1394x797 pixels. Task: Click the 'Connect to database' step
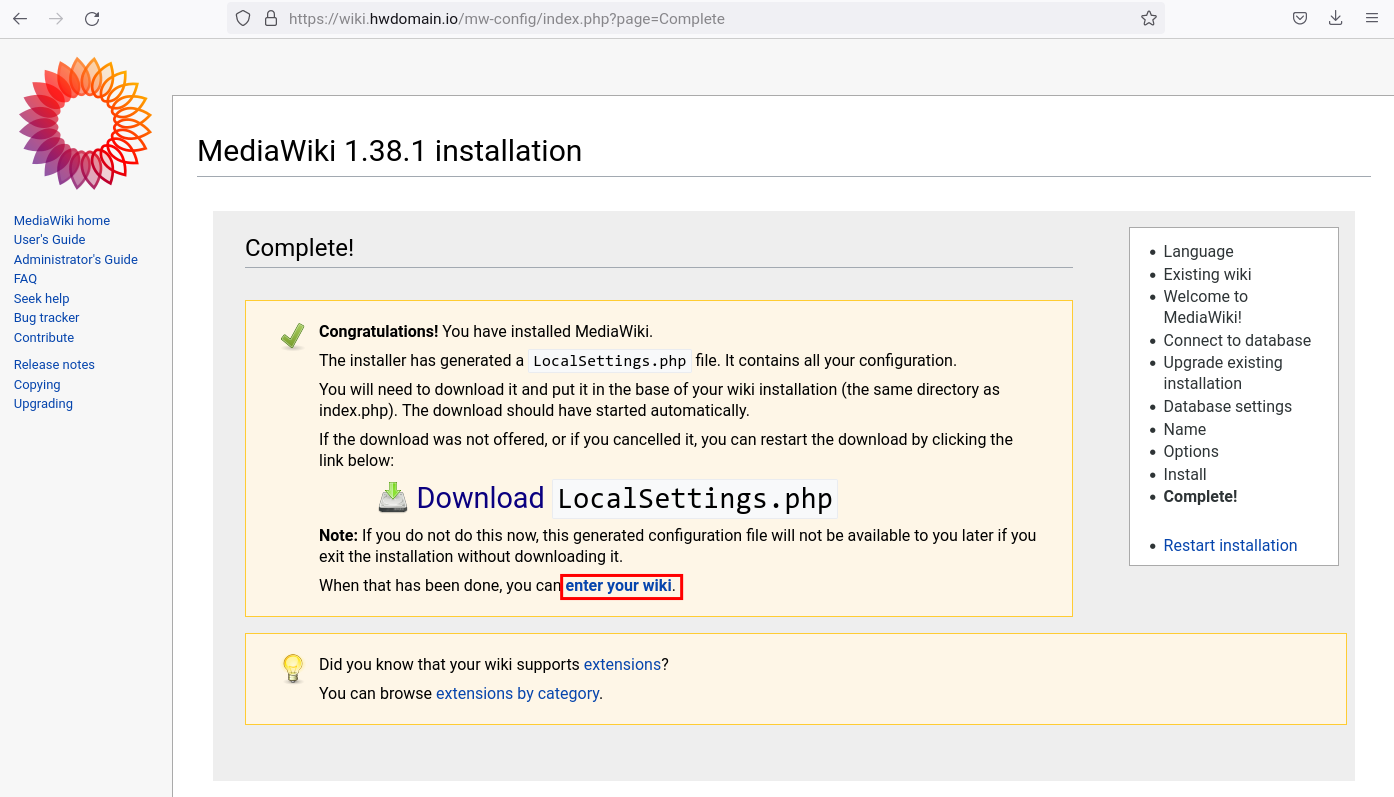click(x=1237, y=340)
